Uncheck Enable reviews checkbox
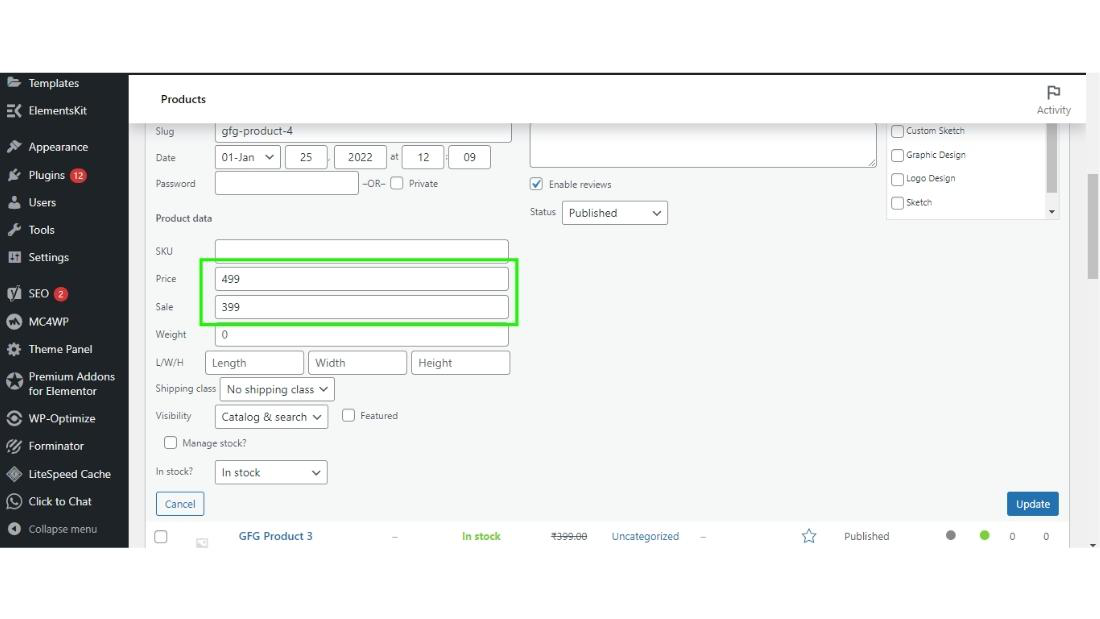 click(x=537, y=184)
